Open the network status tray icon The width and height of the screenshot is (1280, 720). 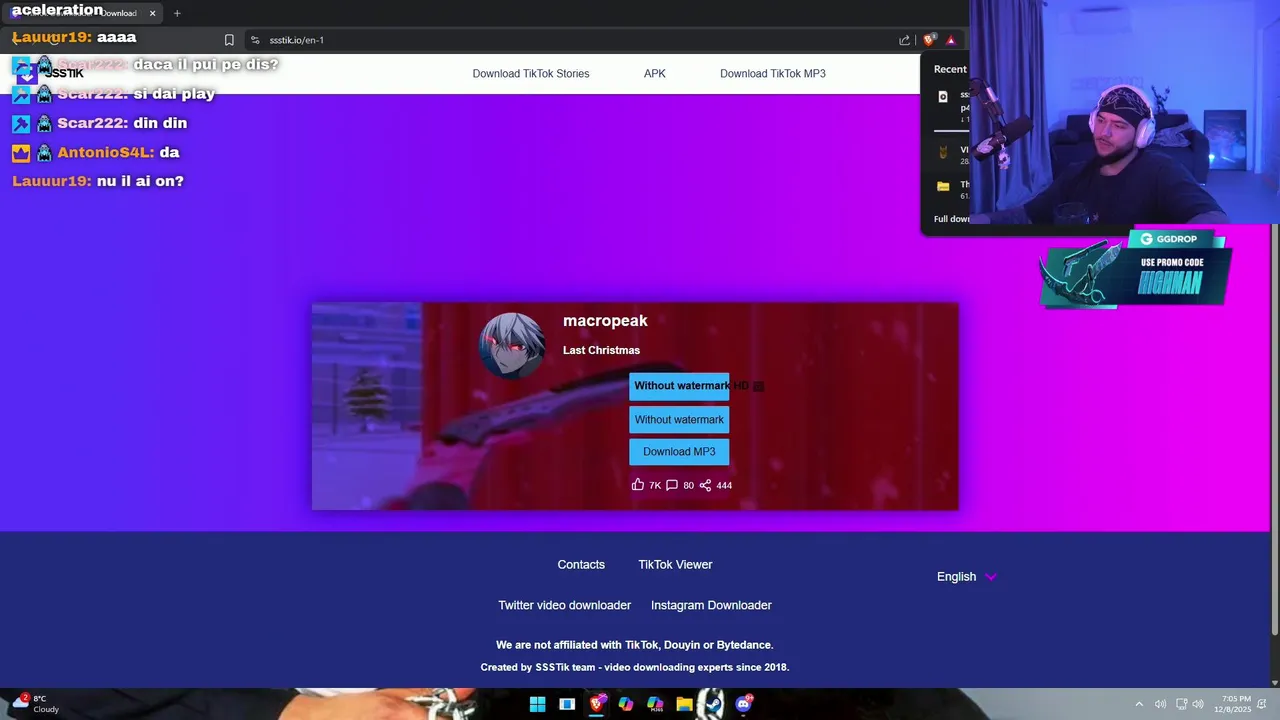[1181, 704]
